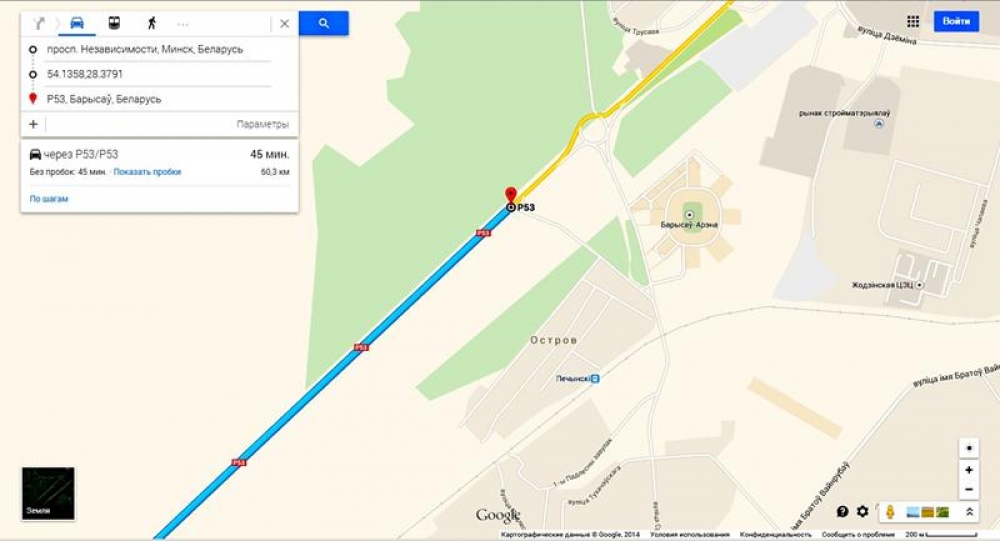Expand the imagery tray double chevron
The height and width of the screenshot is (541, 1000).
969,512
